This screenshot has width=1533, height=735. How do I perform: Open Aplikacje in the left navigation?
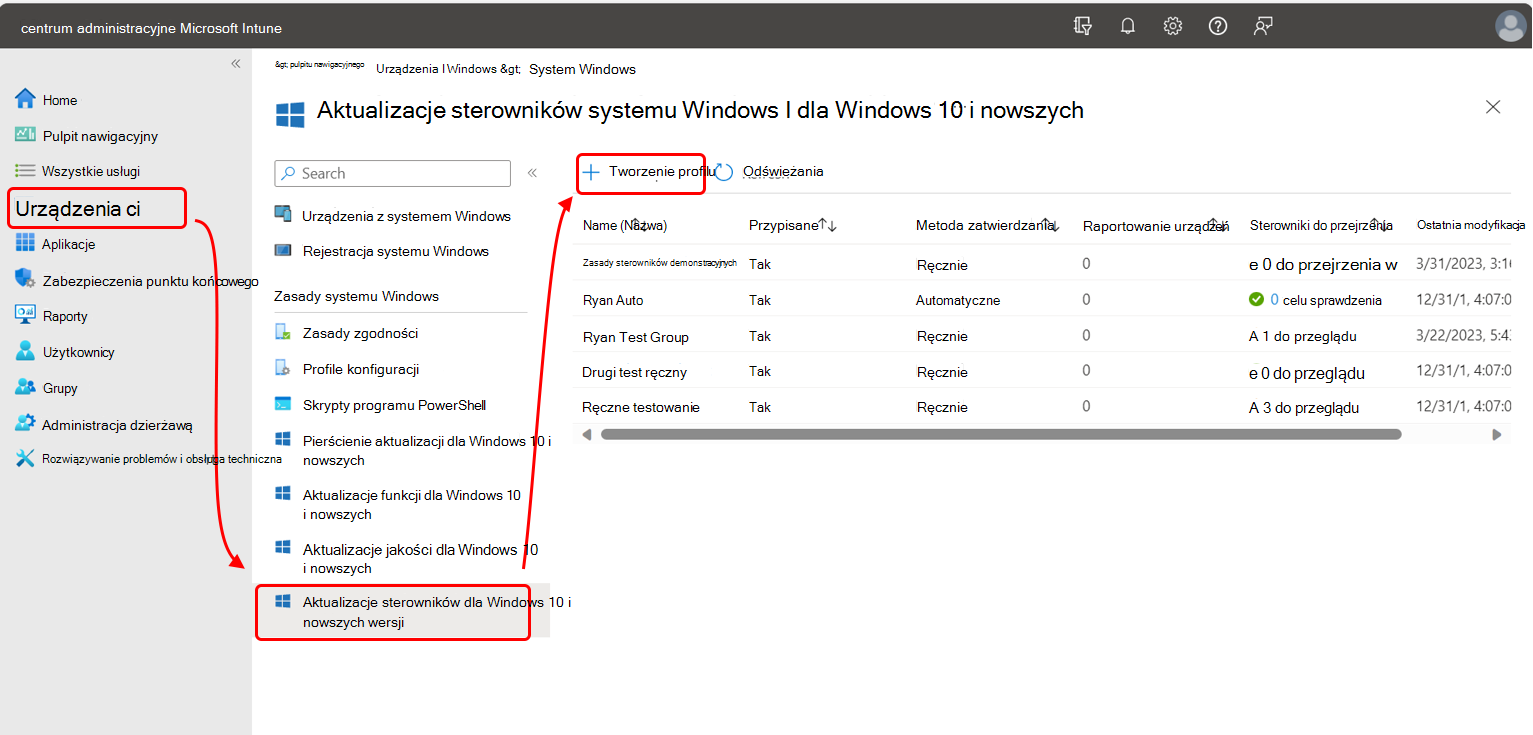point(68,244)
